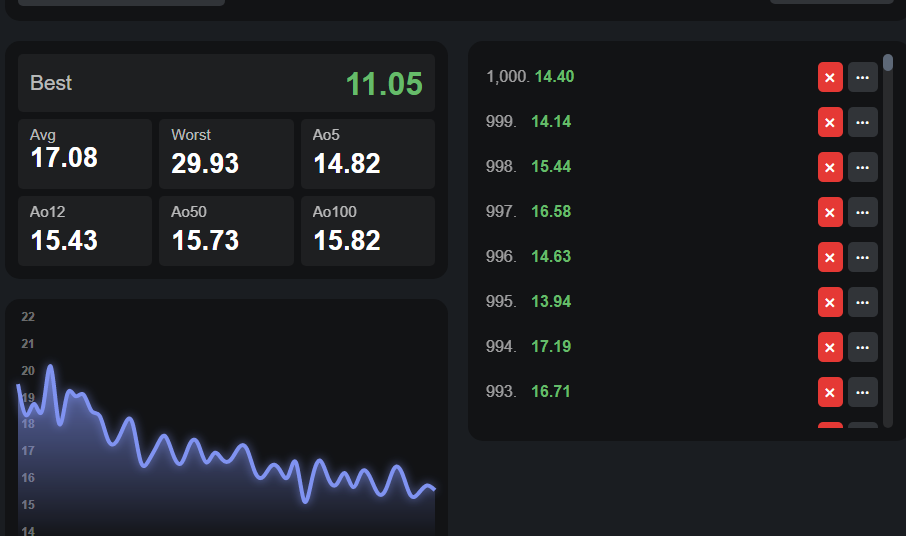
Task: Open the Worst 29.93 stat card
Action: tap(226, 154)
